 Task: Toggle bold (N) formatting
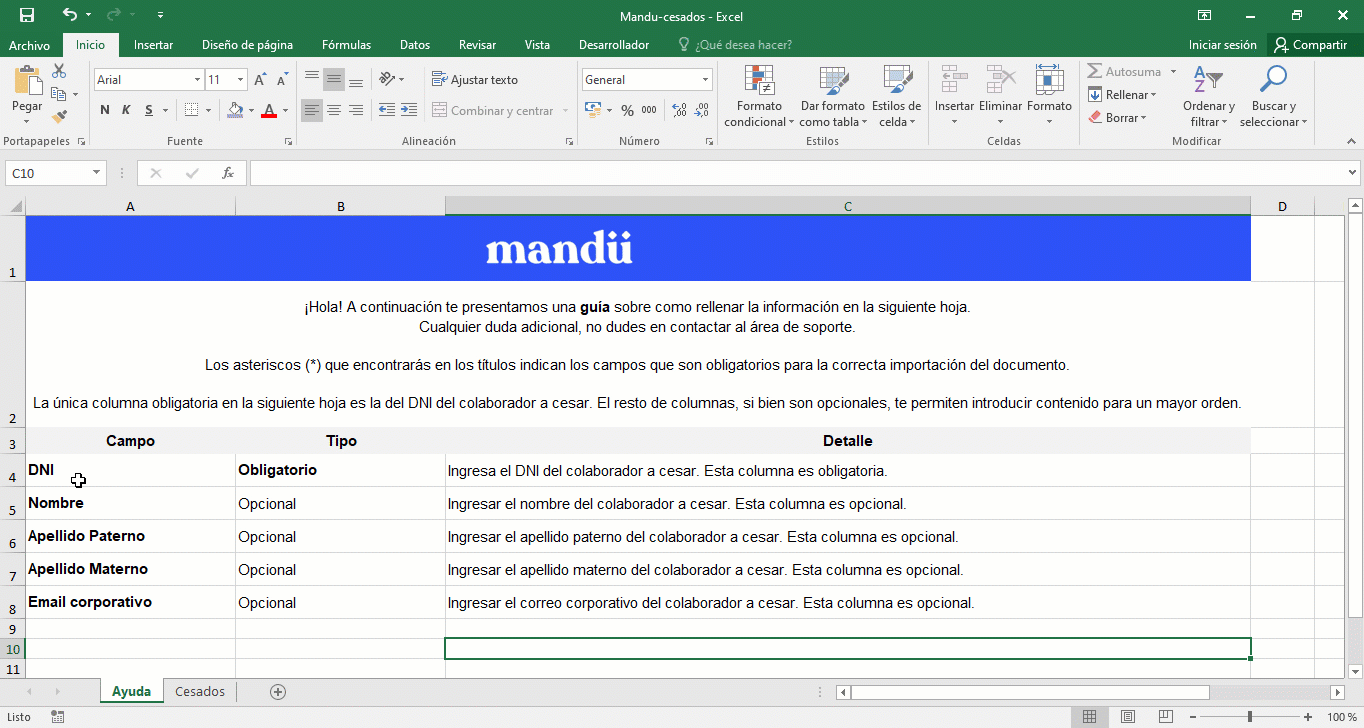point(105,110)
